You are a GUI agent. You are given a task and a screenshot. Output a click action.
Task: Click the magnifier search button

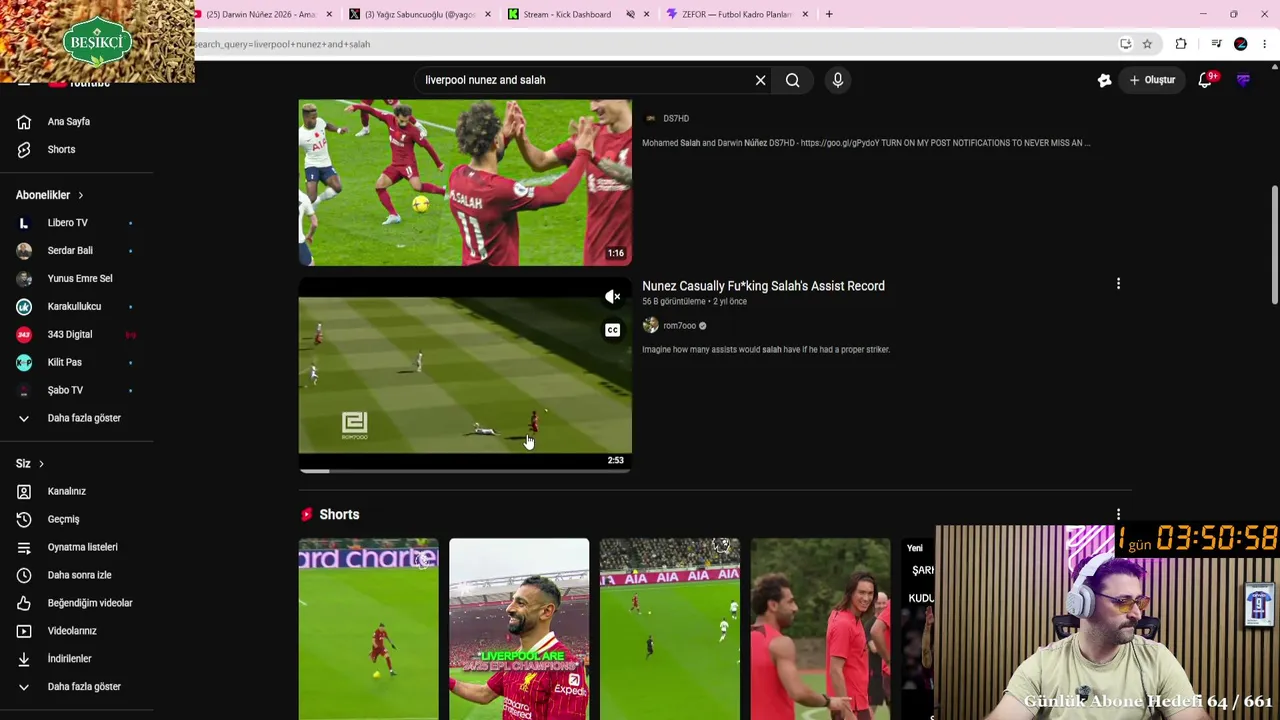coord(792,80)
